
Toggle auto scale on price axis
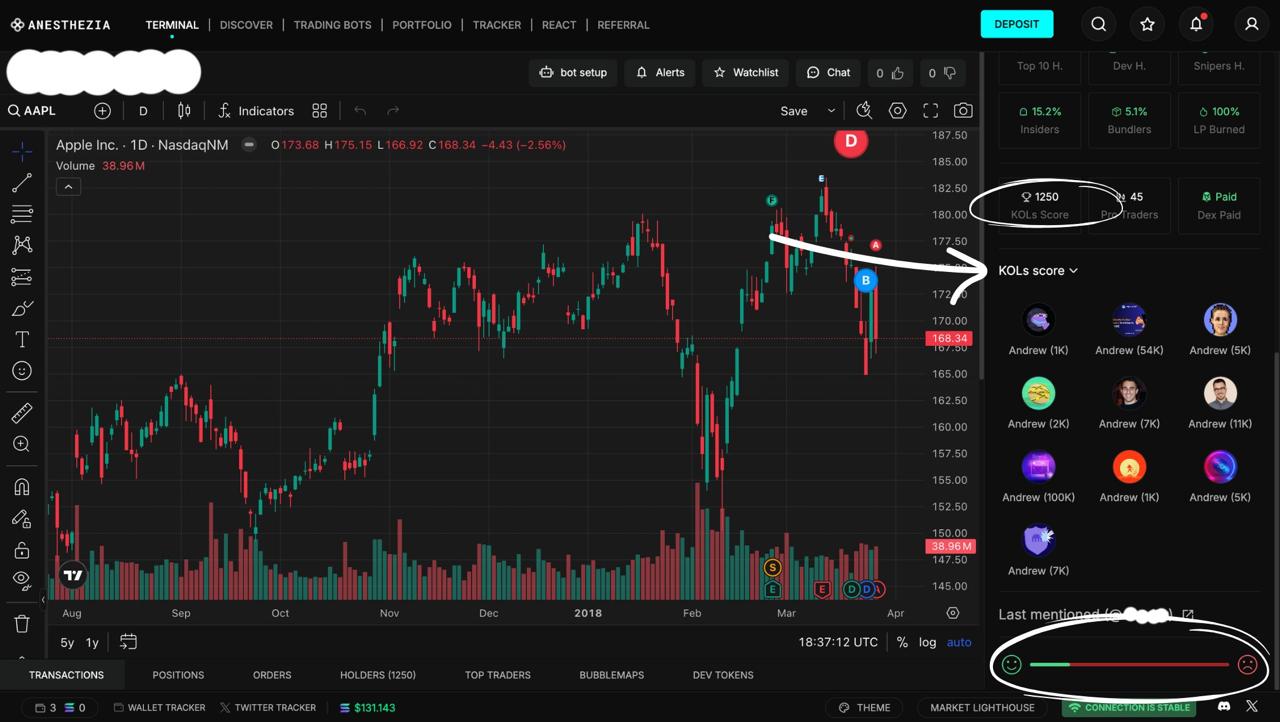point(959,642)
